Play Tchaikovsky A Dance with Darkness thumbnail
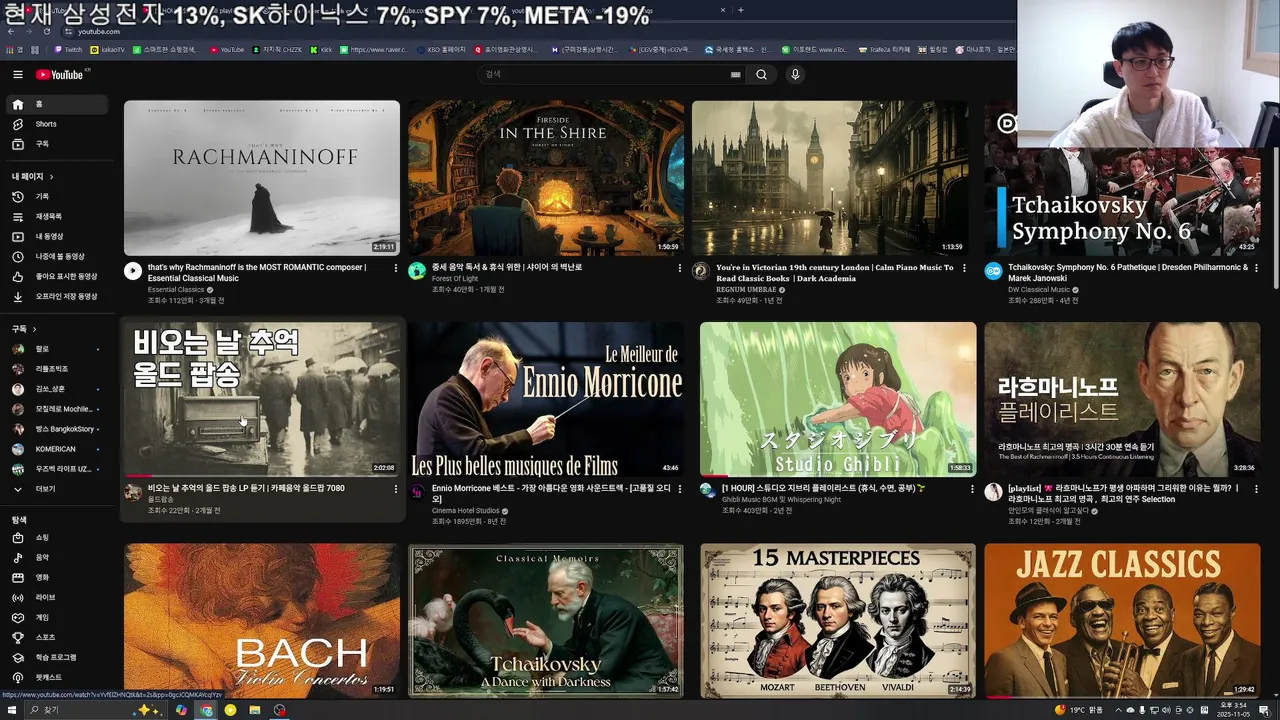1280x720 pixels. 546,620
